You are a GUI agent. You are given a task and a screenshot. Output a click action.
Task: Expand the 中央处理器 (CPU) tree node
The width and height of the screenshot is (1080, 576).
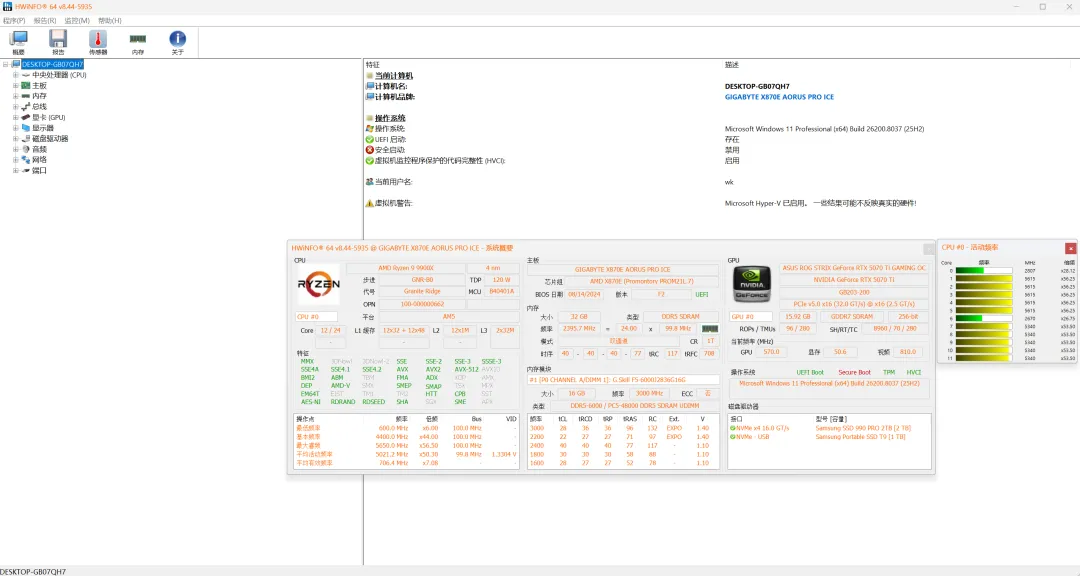15,75
